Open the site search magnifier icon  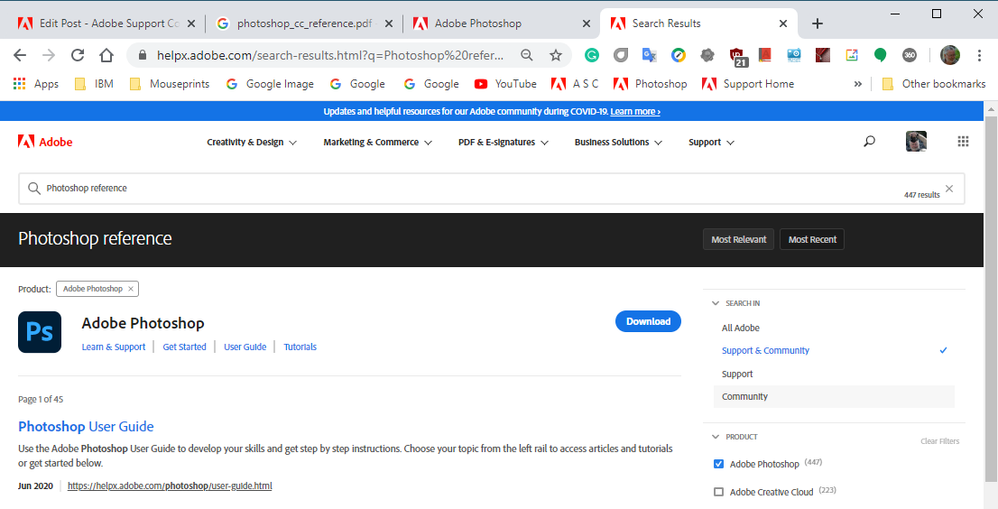869,141
